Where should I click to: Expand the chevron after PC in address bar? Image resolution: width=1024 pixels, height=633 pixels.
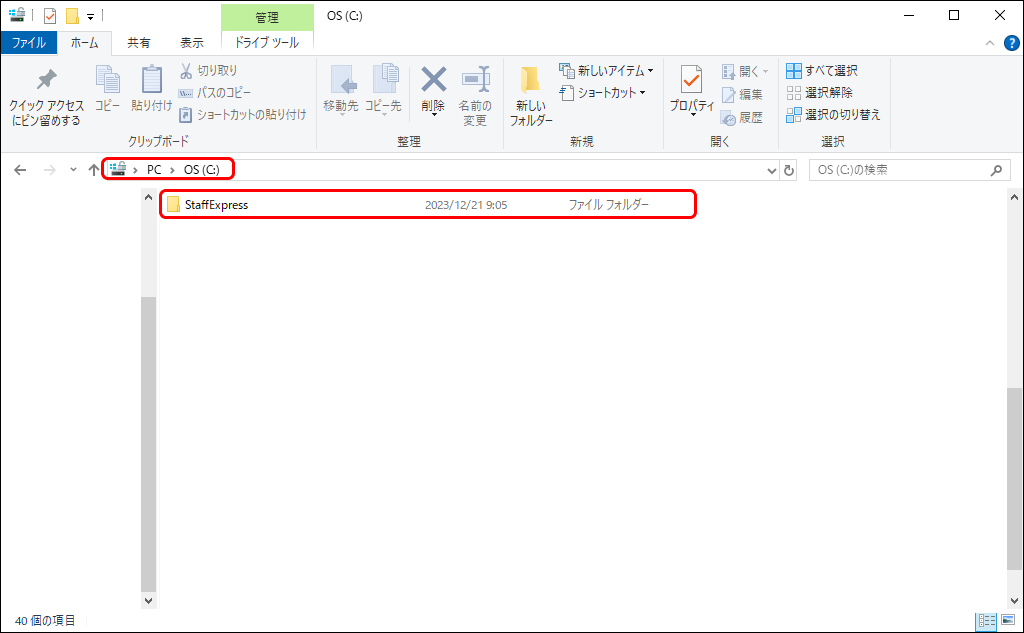[x=172, y=170]
